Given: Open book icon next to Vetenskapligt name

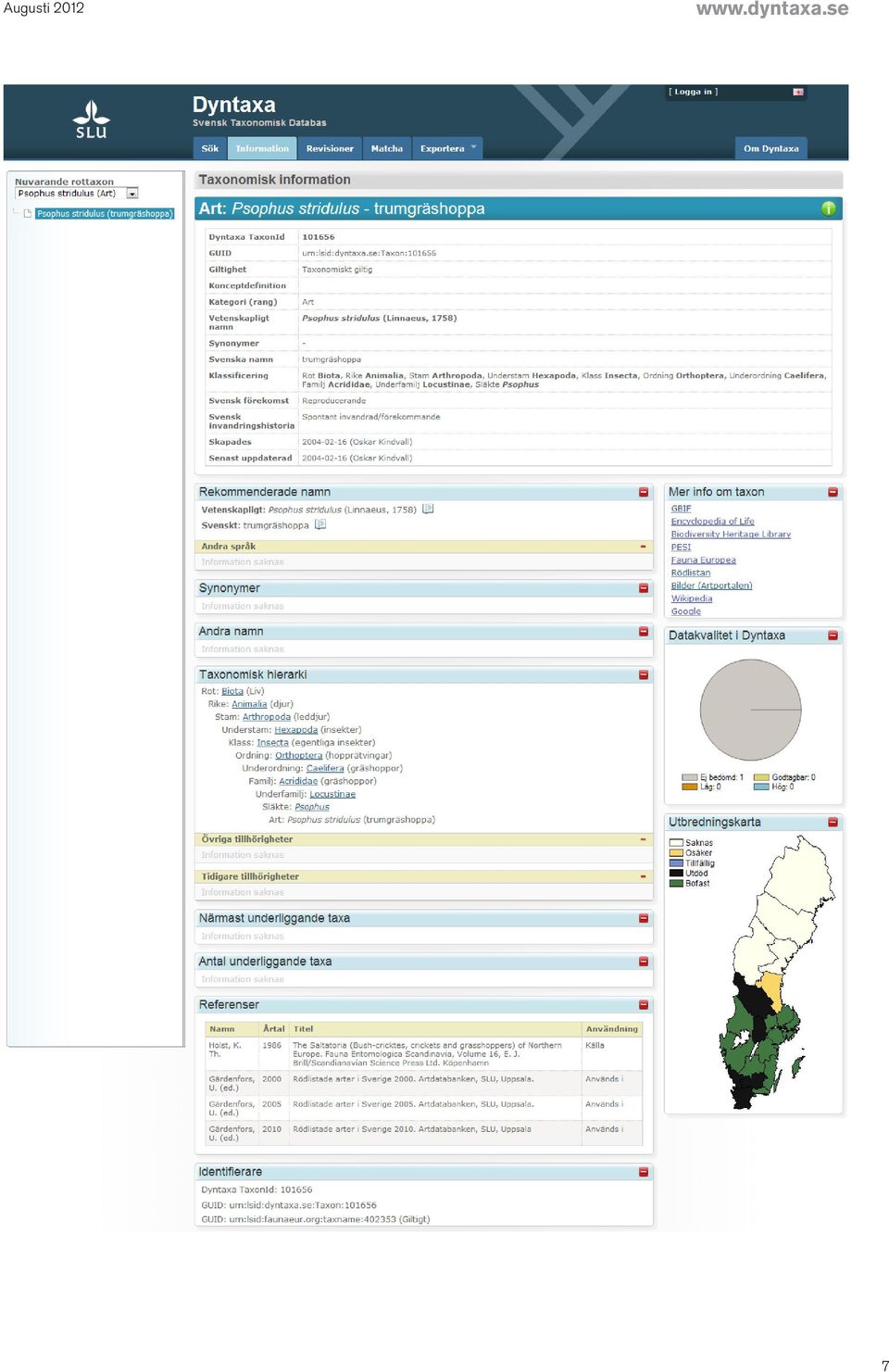Looking at the screenshot, I should click(x=428, y=509).
